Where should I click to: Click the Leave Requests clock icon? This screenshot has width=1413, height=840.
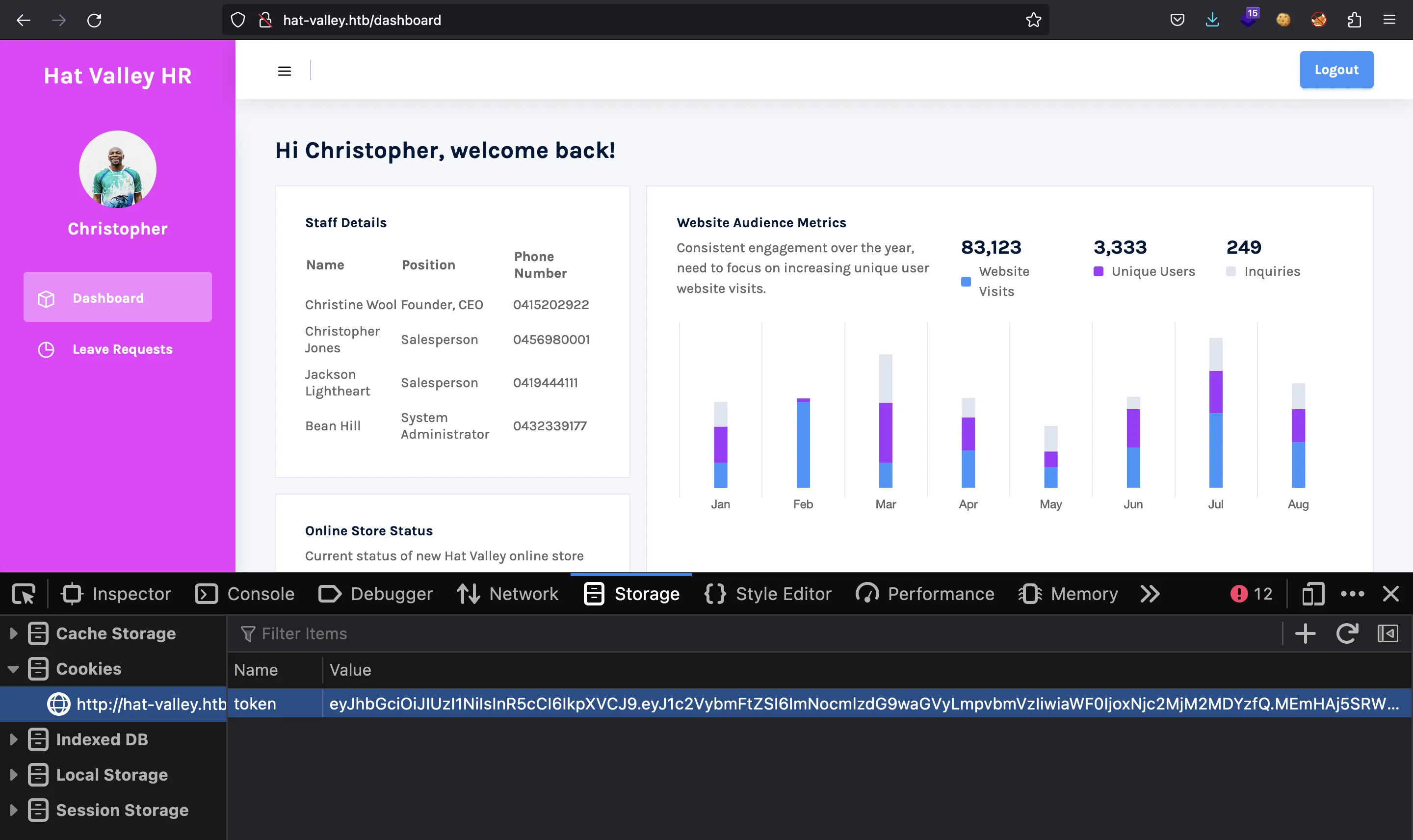(x=46, y=350)
